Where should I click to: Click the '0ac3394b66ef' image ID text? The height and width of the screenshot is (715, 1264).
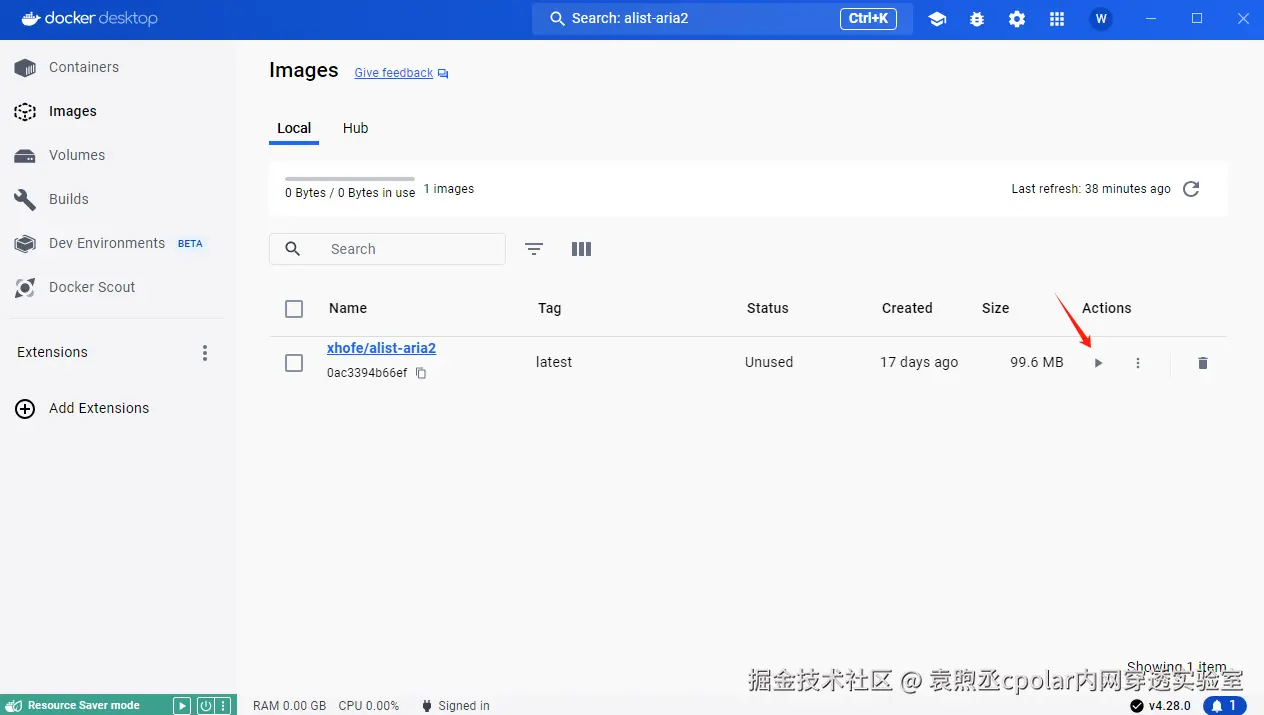point(367,373)
